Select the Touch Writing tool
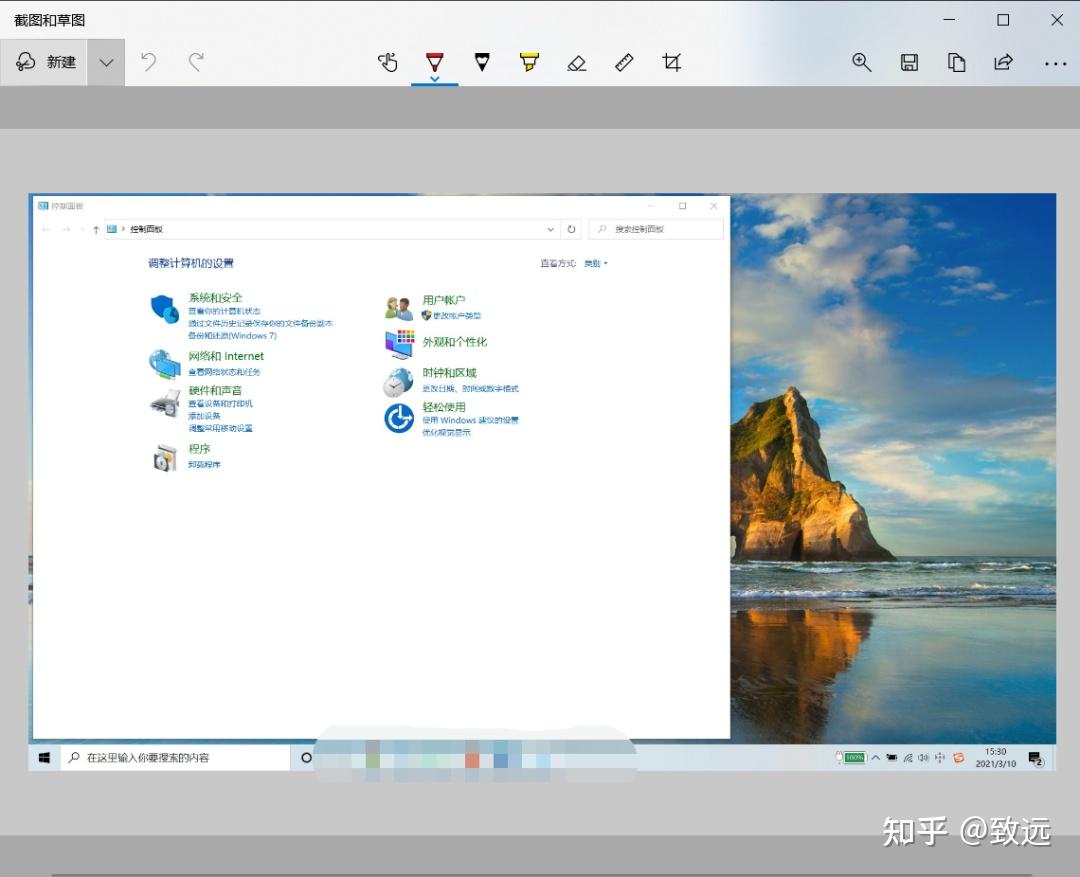 pos(389,62)
